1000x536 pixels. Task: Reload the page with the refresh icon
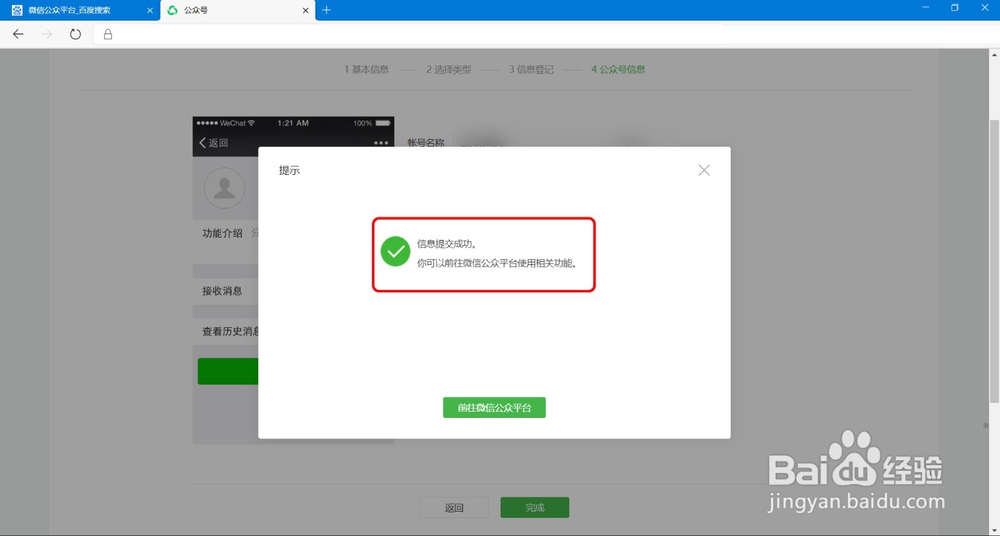(x=75, y=34)
